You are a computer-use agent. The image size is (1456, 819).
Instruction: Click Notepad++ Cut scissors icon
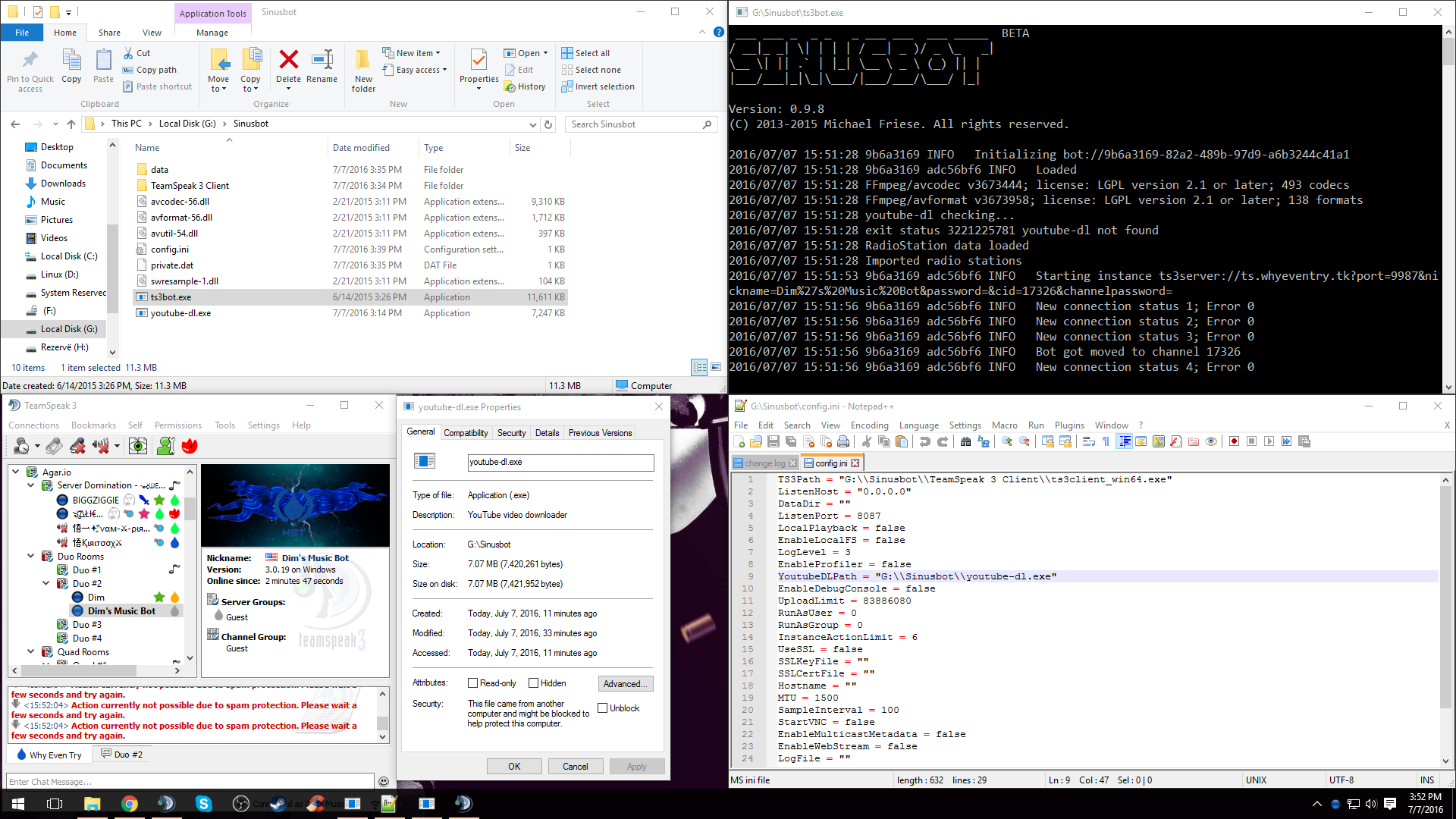pyautogui.click(x=867, y=441)
